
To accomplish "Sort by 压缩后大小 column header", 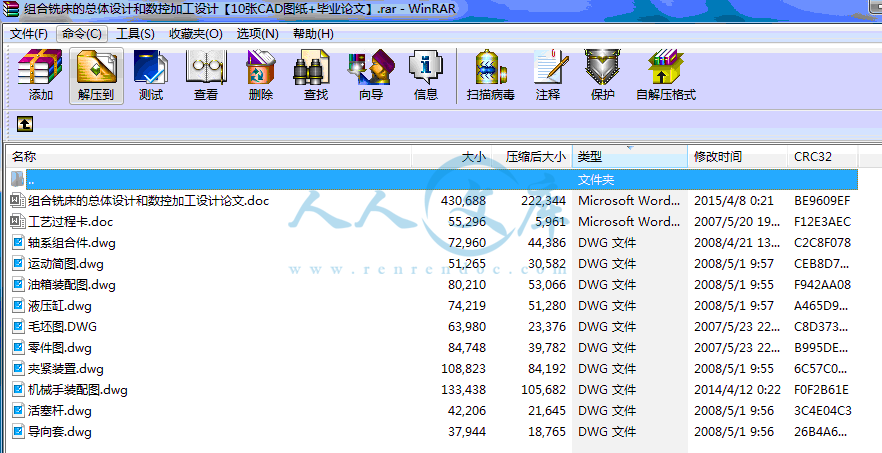I will pos(532,156).
